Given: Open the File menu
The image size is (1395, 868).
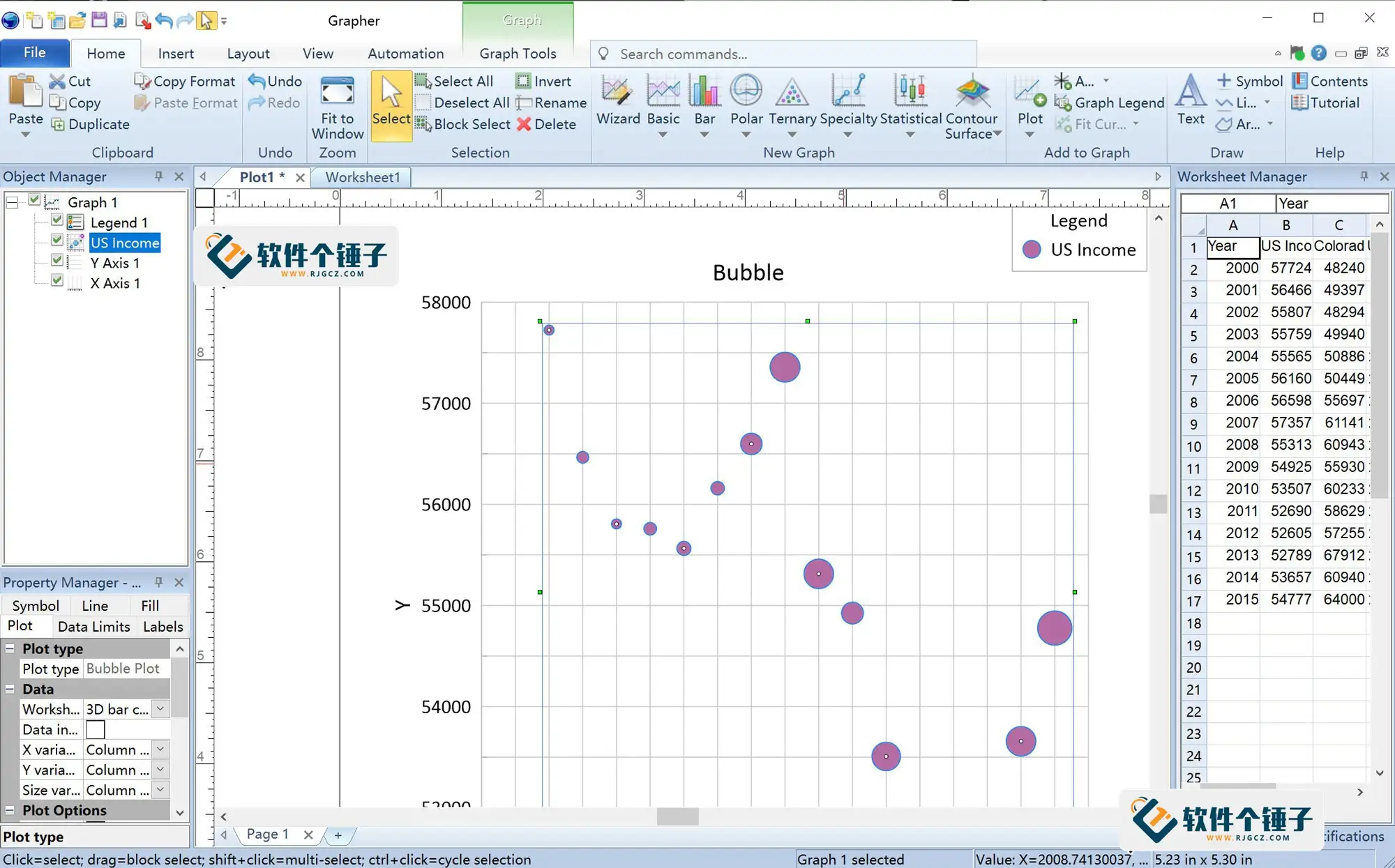Looking at the screenshot, I should click(35, 53).
